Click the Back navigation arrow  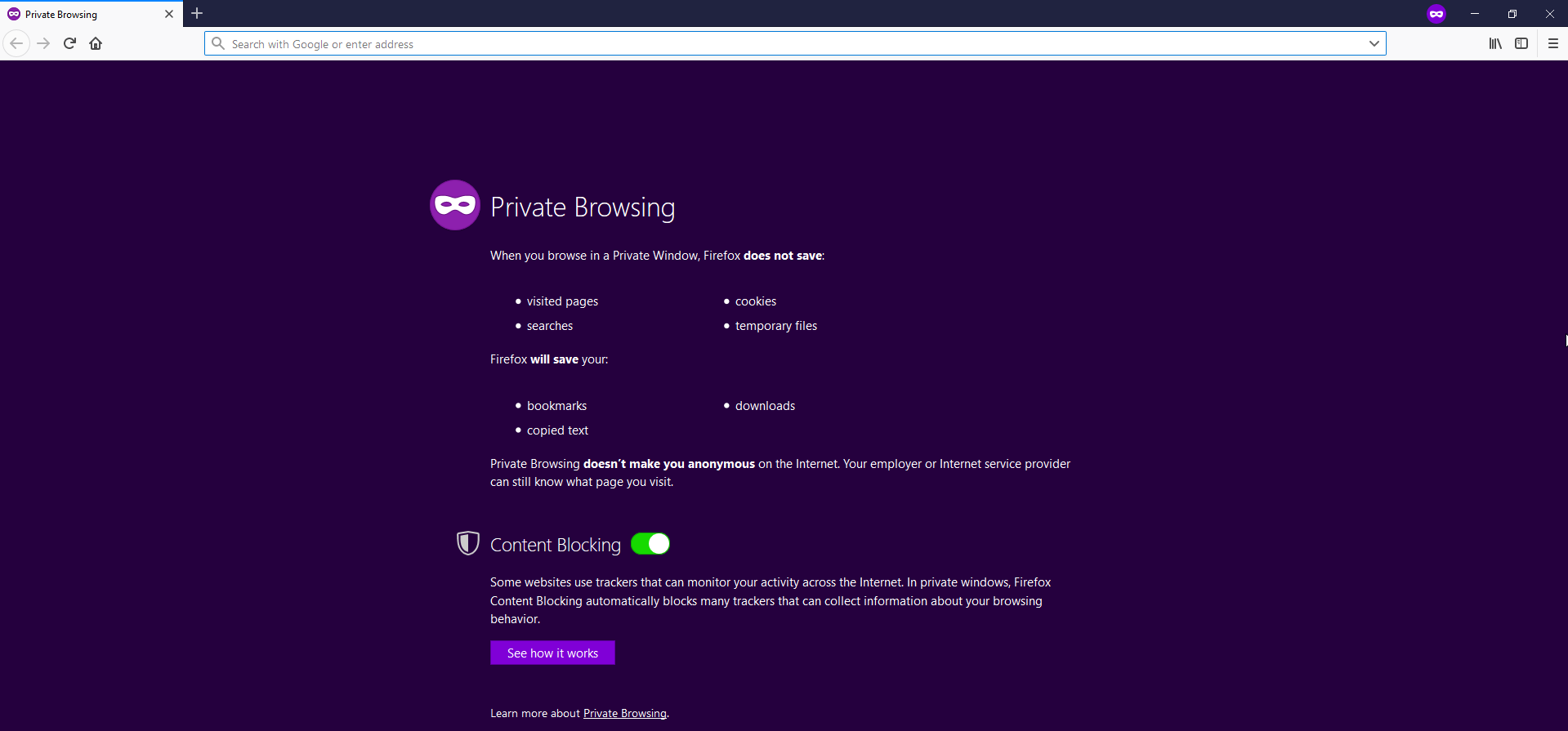(16, 43)
